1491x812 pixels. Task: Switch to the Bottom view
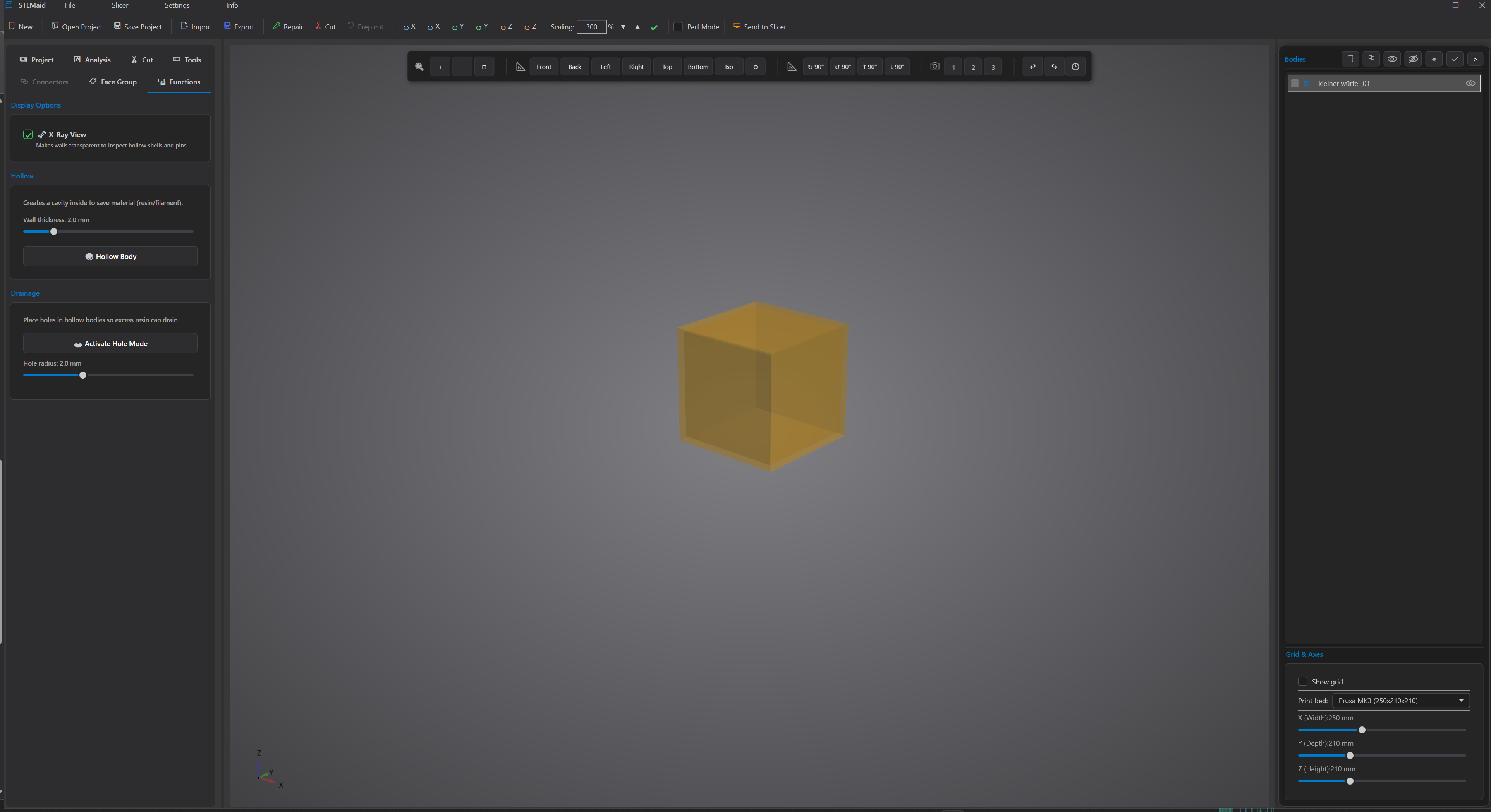coord(698,67)
